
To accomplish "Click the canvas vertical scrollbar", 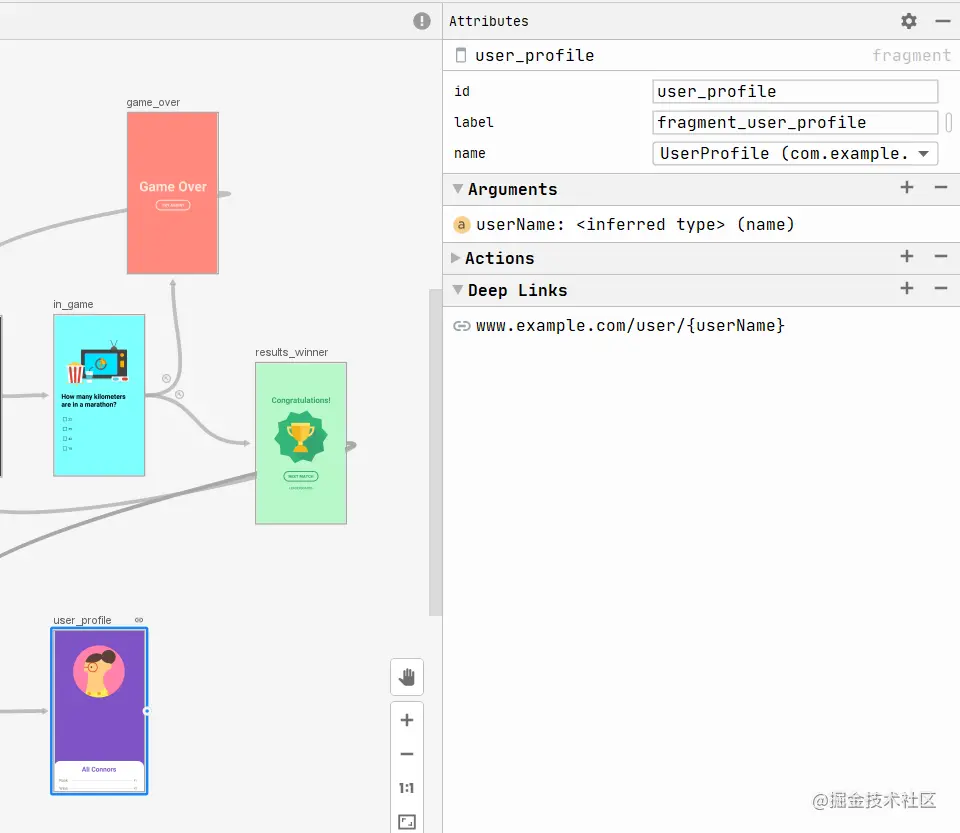I will pos(435,453).
